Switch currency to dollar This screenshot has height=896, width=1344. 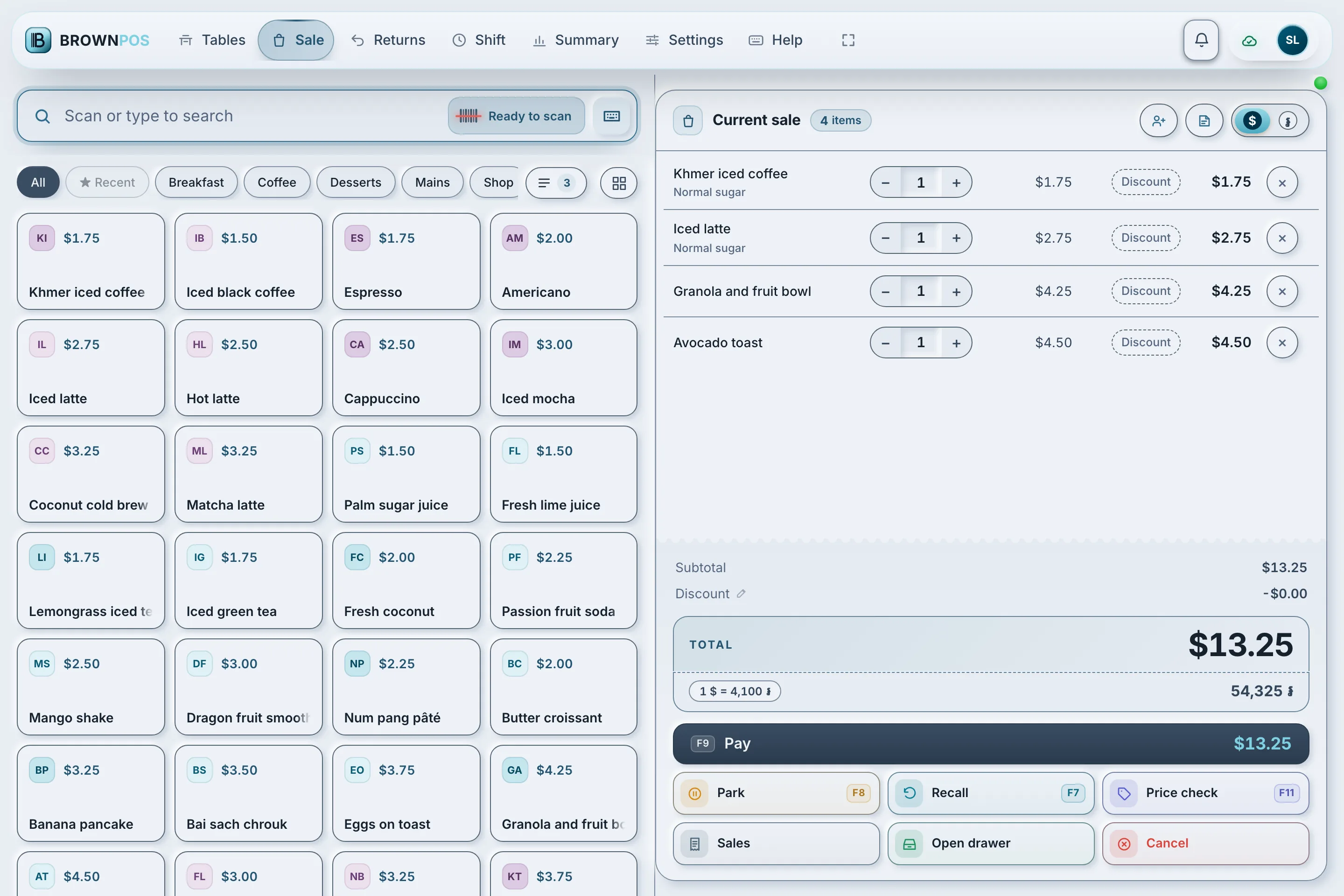tap(1252, 120)
